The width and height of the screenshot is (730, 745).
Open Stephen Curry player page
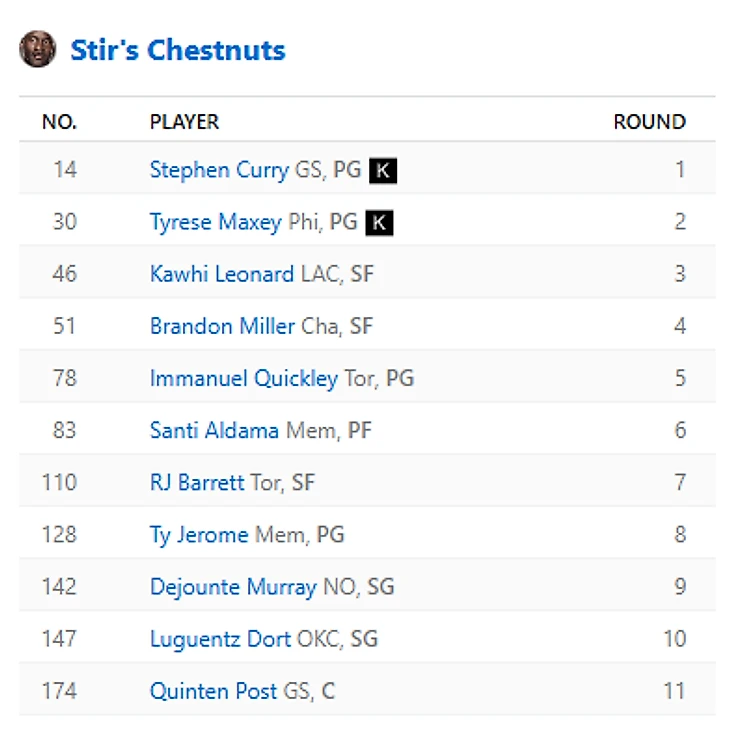pyautogui.click(x=218, y=170)
